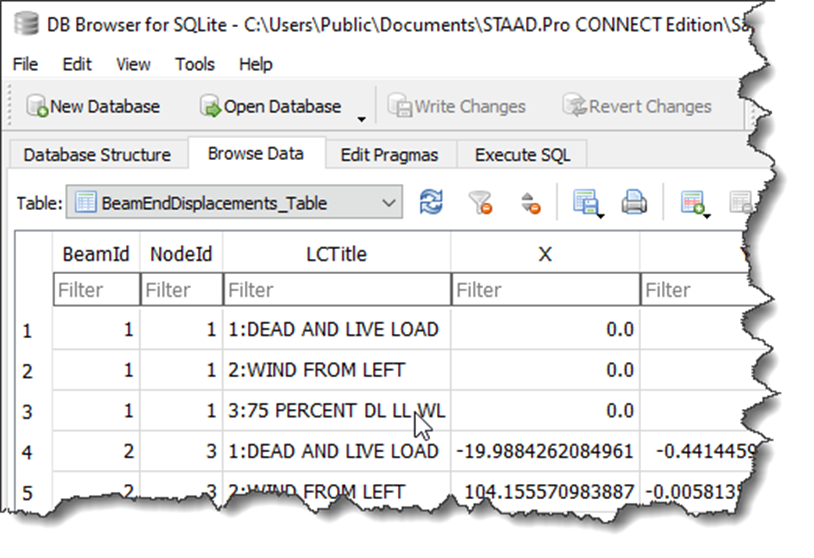Switch to the Edit Pragmas tab

389,155
